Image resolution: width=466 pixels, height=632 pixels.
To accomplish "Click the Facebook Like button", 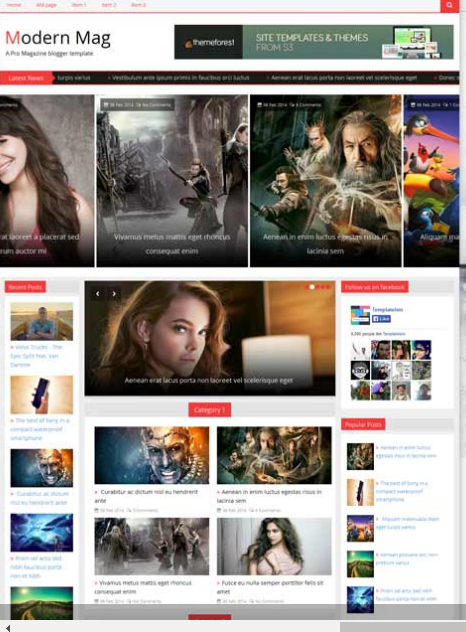I will (x=381, y=319).
